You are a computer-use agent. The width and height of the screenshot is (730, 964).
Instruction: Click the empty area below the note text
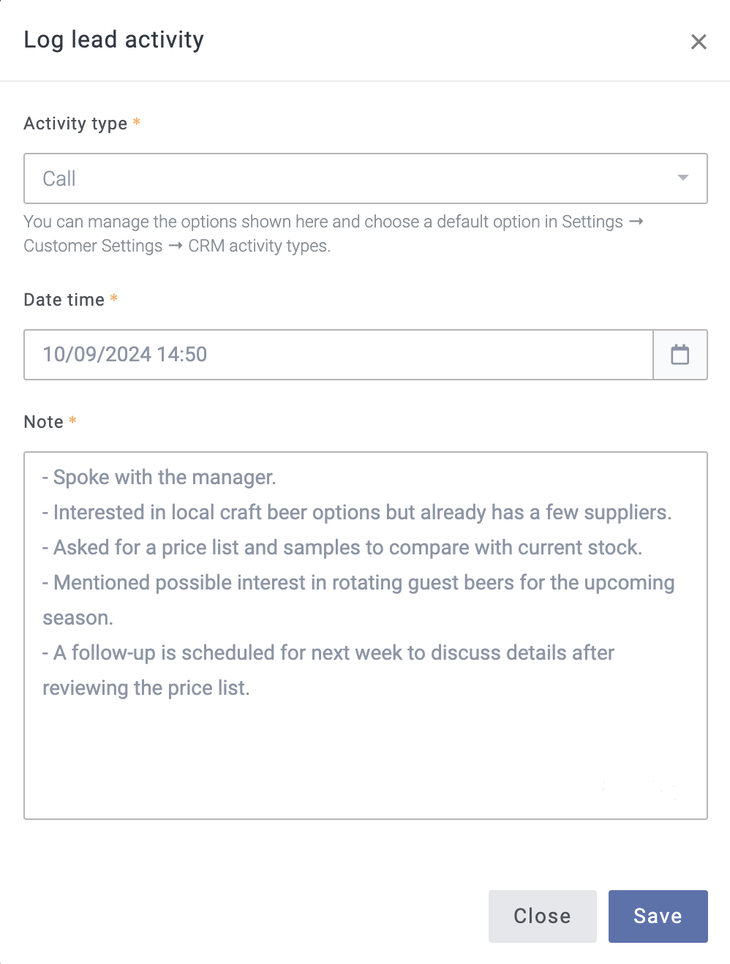point(365,760)
